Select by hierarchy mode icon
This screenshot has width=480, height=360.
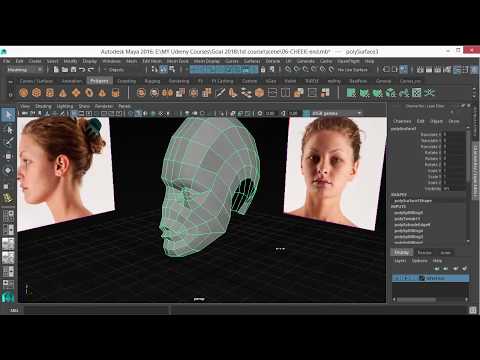click(x=154, y=69)
